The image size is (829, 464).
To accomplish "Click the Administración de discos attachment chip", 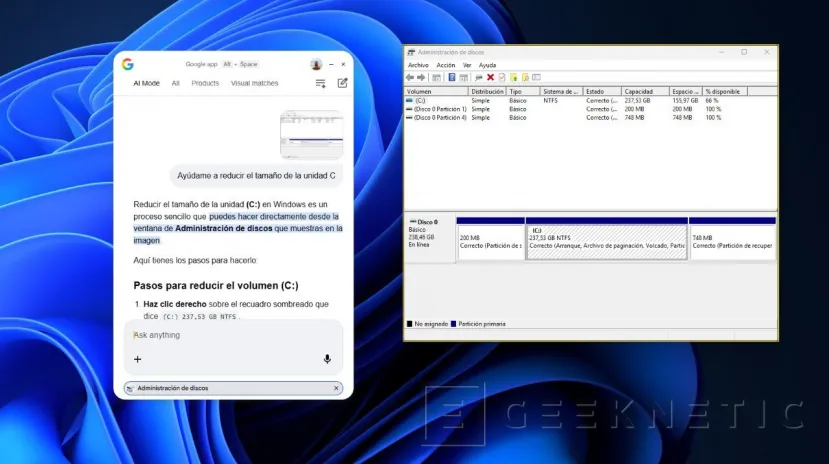I will pyautogui.click(x=233, y=388).
